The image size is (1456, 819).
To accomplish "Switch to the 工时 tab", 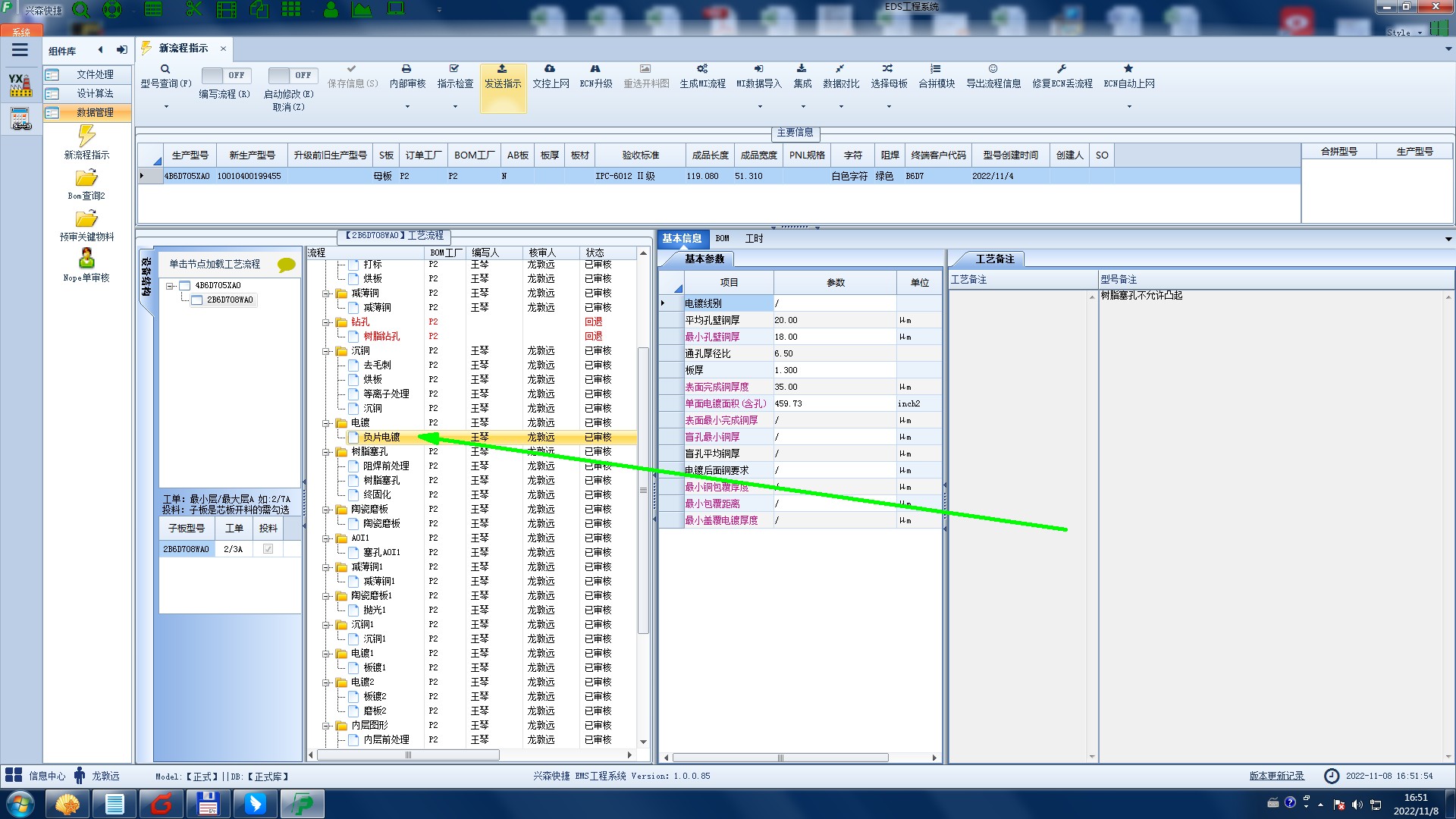I will [754, 239].
